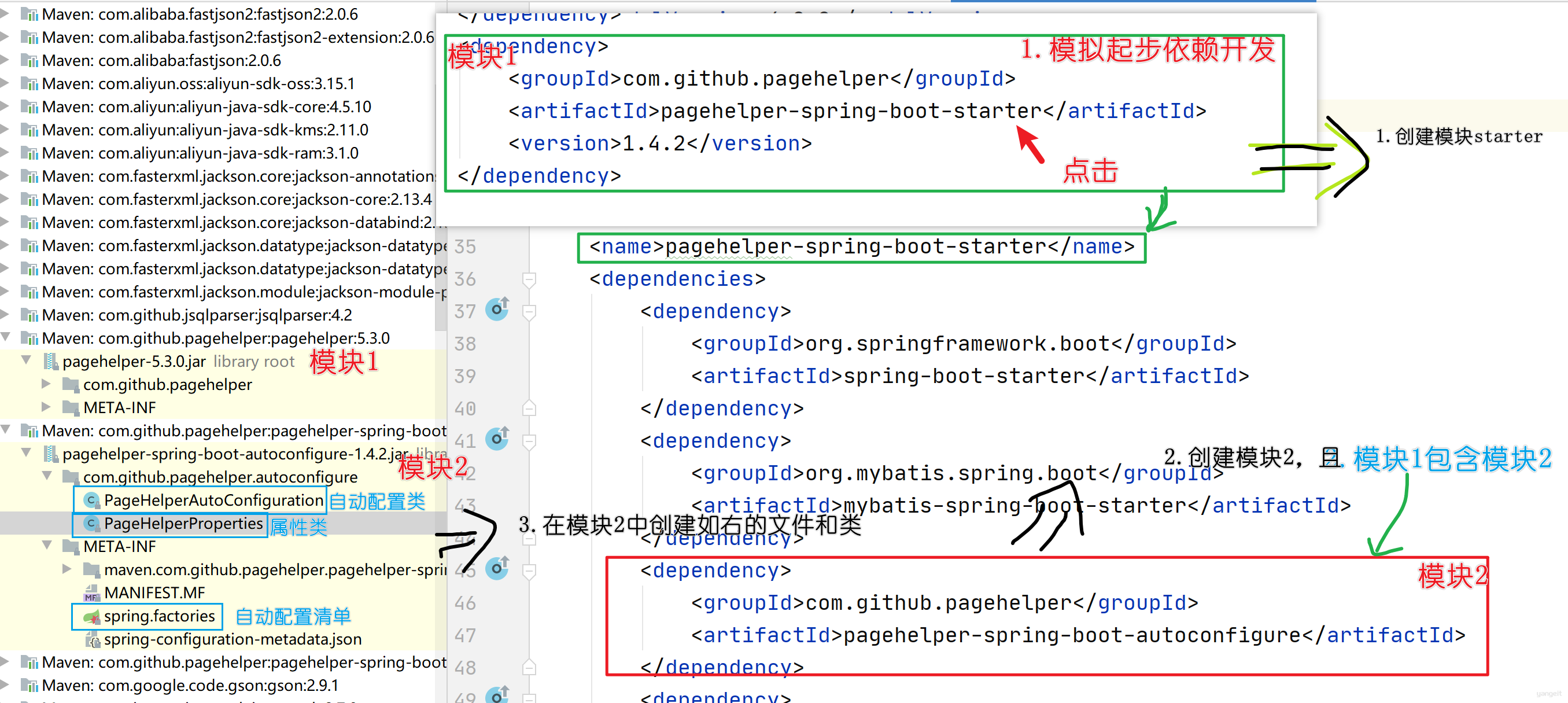The width and height of the screenshot is (1568, 703).
Task: Toggle code fold marker at line 36 dependencies
Action: tap(529, 279)
